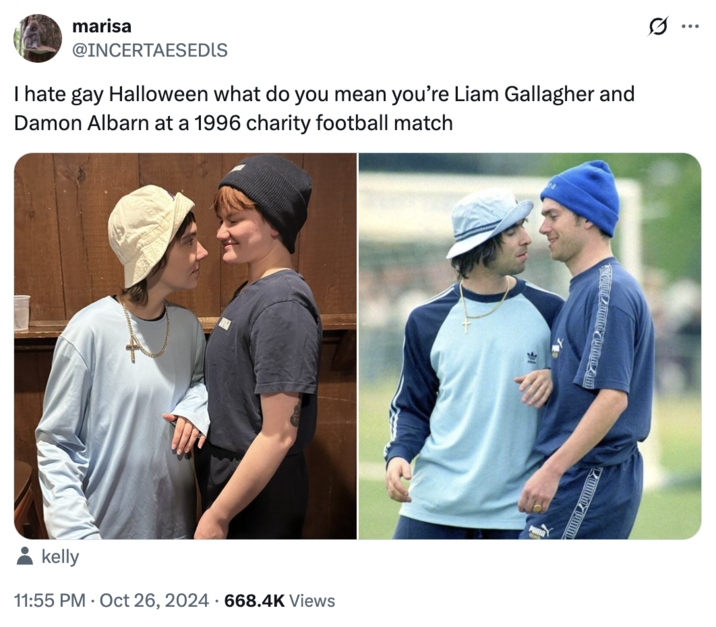Open the marisa display name link
The width and height of the screenshot is (716, 627).
pos(102,26)
